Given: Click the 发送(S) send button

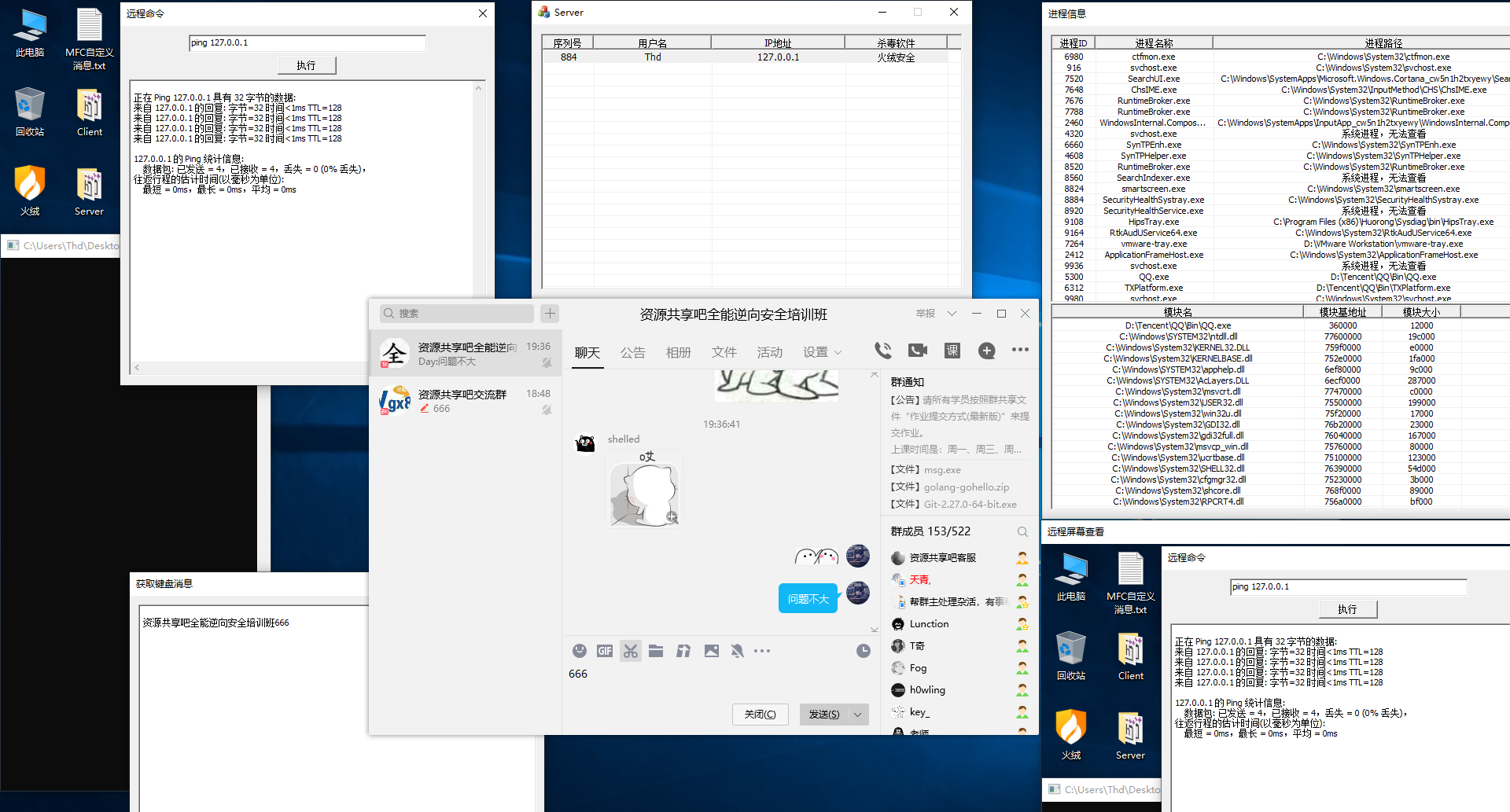Looking at the screenshot, I should click(824, 715).
